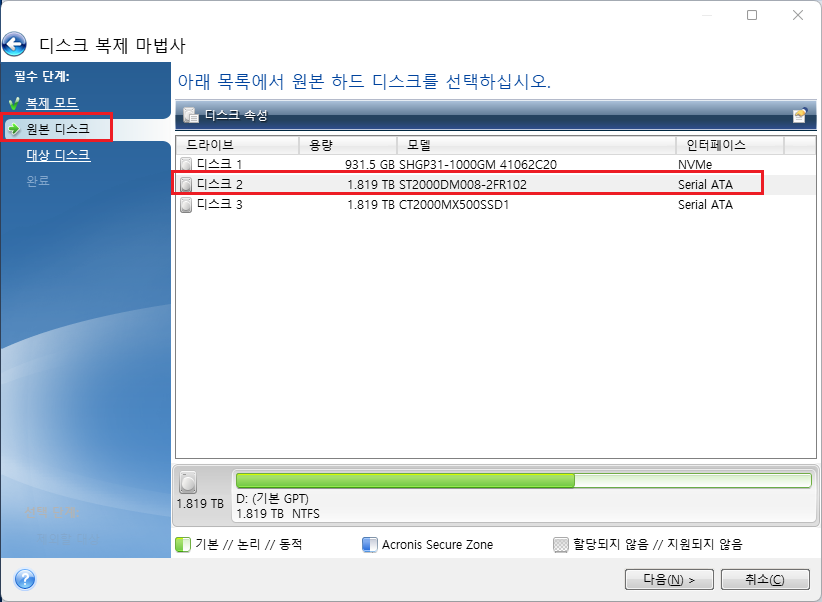
Task: Click the 취소(C) button
Action: coord(765,579)
